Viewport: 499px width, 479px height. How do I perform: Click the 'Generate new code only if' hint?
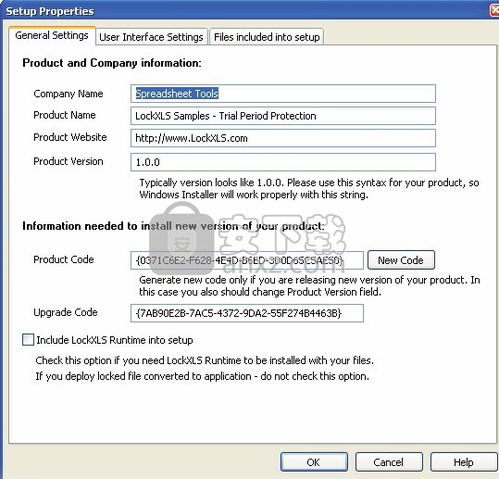(x=310, y=286)
